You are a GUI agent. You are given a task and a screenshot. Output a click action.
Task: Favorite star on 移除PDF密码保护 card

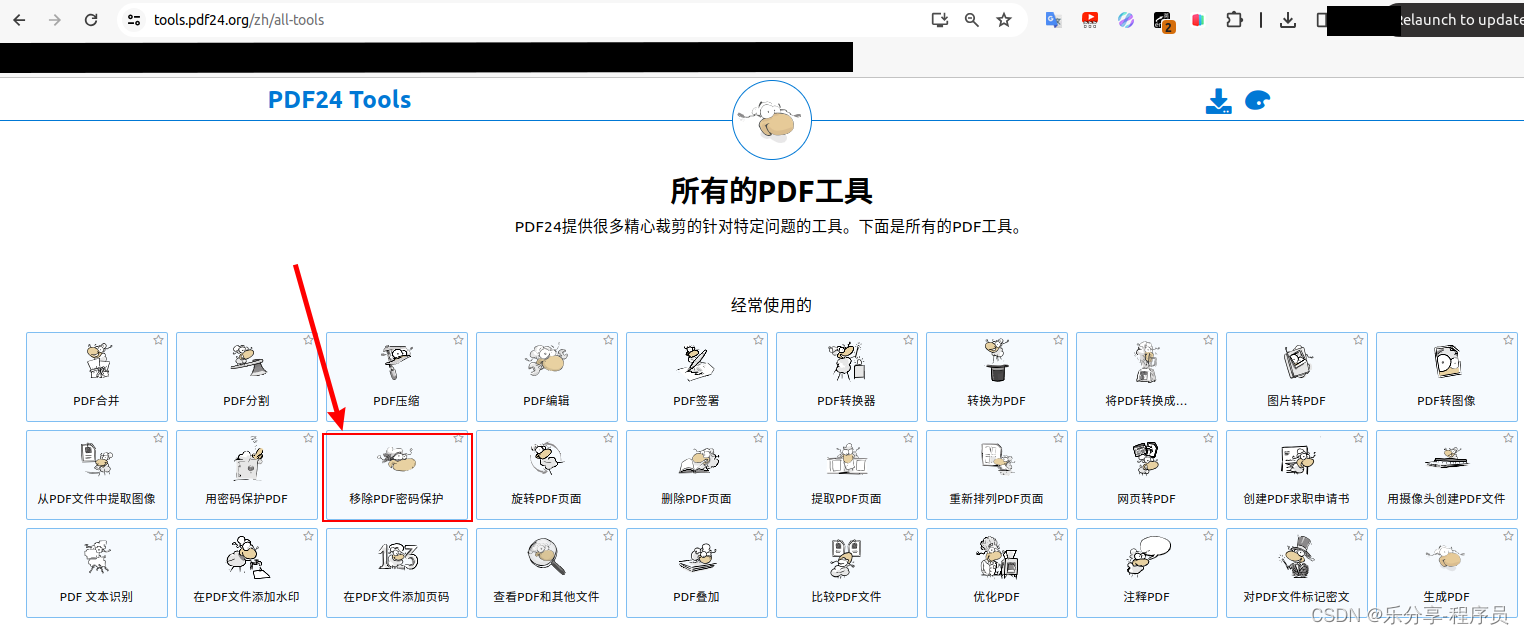(458, 438)
